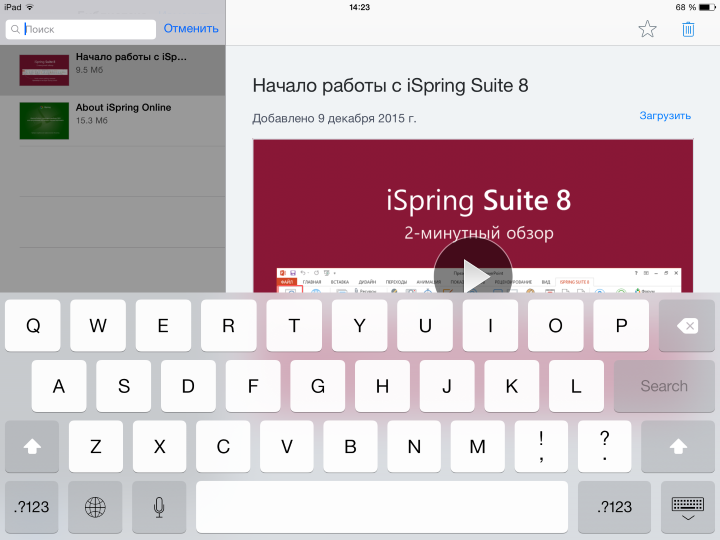Switch to numbers with left .?123 key
Image resolution: width=720 pixels, height=540 pixels.
(31, 507)
